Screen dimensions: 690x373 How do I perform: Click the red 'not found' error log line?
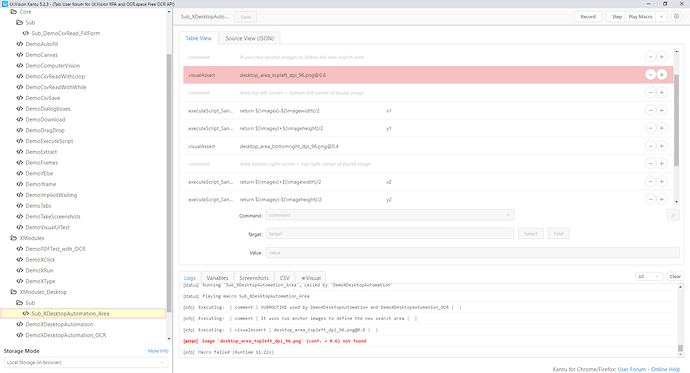[275, 341]
